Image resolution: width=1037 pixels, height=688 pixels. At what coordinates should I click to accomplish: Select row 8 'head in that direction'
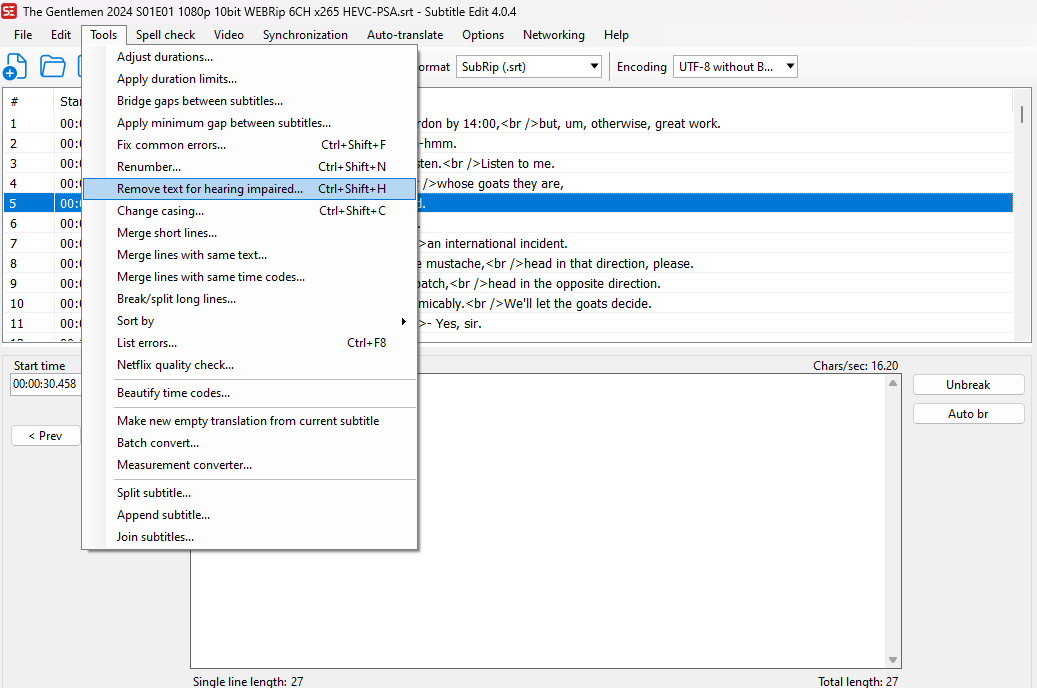click(508, 263)
